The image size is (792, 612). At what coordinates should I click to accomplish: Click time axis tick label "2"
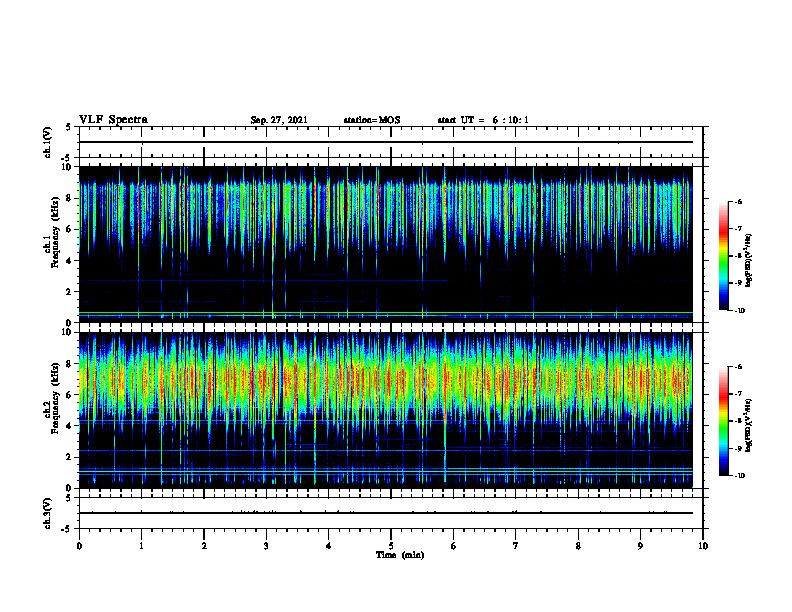click(204, 546)
